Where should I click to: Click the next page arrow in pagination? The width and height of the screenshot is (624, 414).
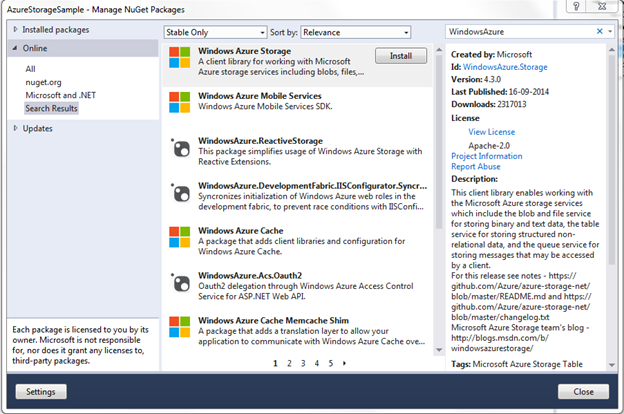[345, 363]
